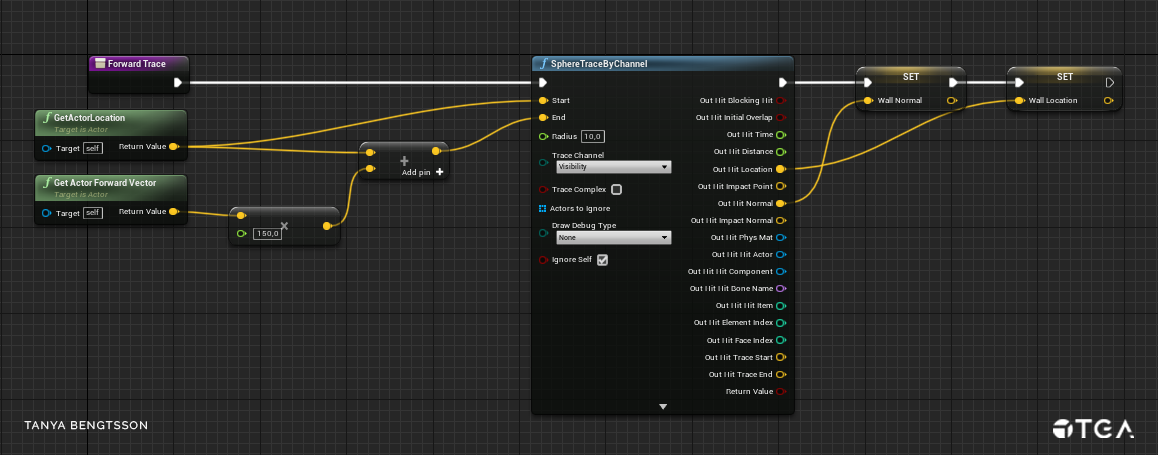
Task: Click Add pin on the add node
Action: 423,172
